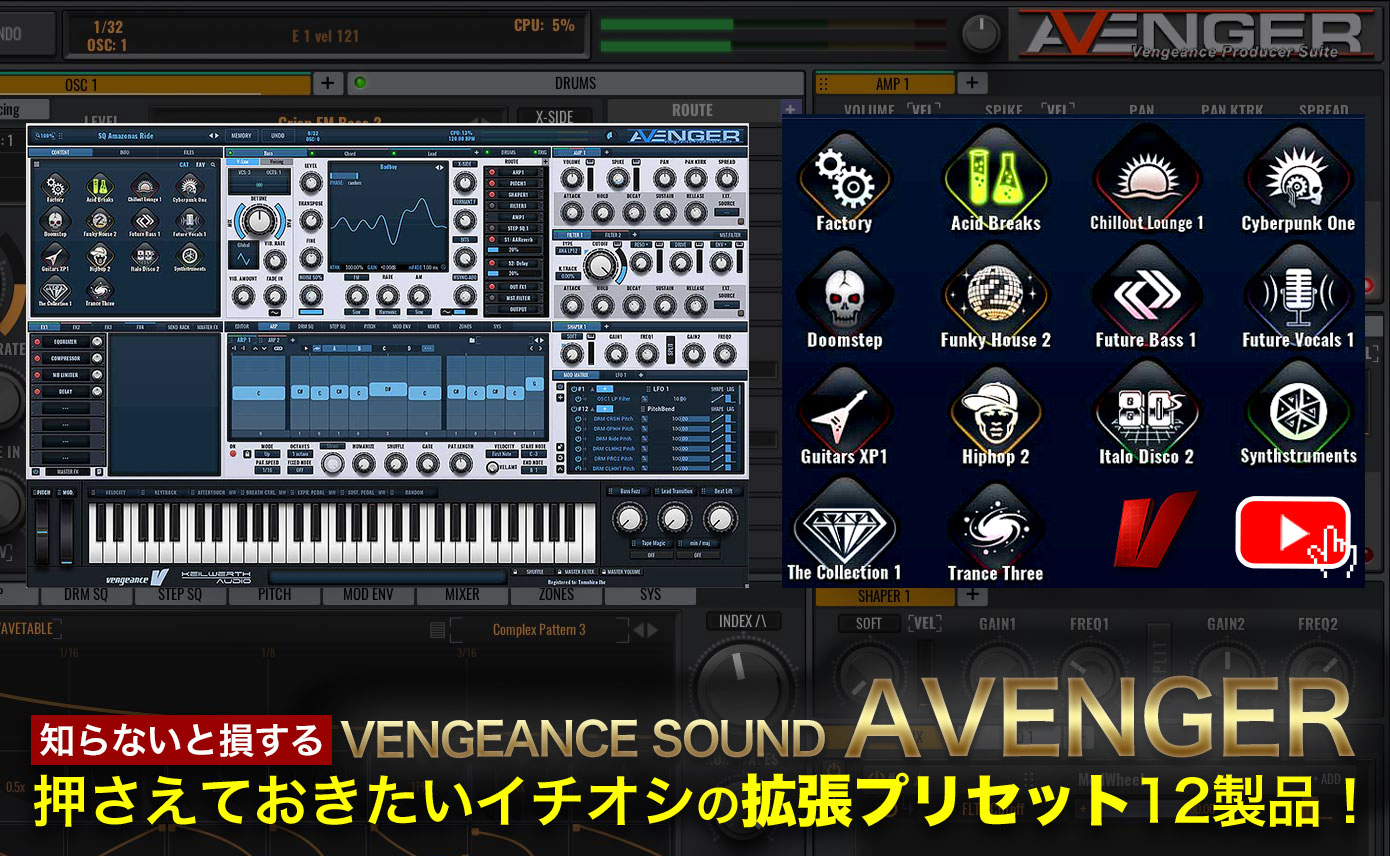Toggle the arpeggiator ON red button
Viewport: 1390px width, 856px height.
click(x=233, y=454)
